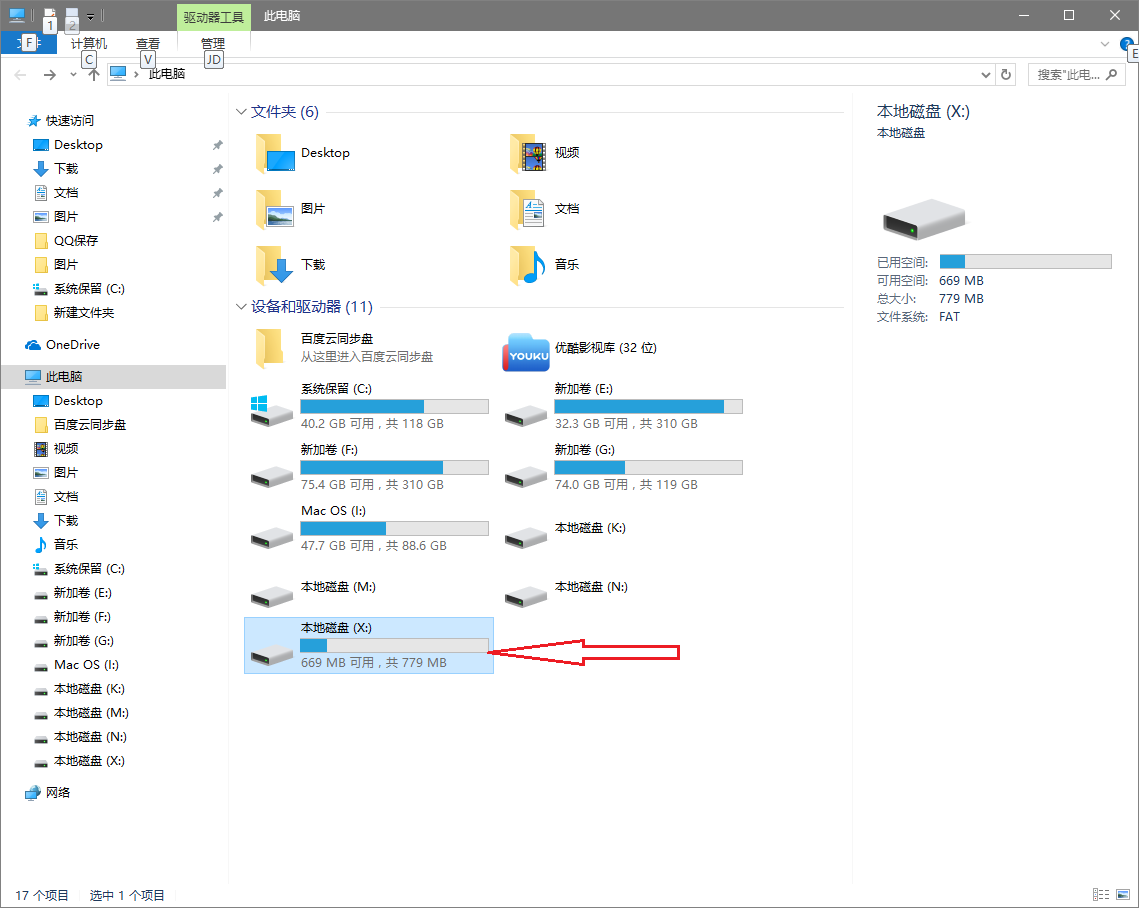Open the Desktop folder in the folders section
Viewport: 1139px width, 908px height.
[304, 153]
